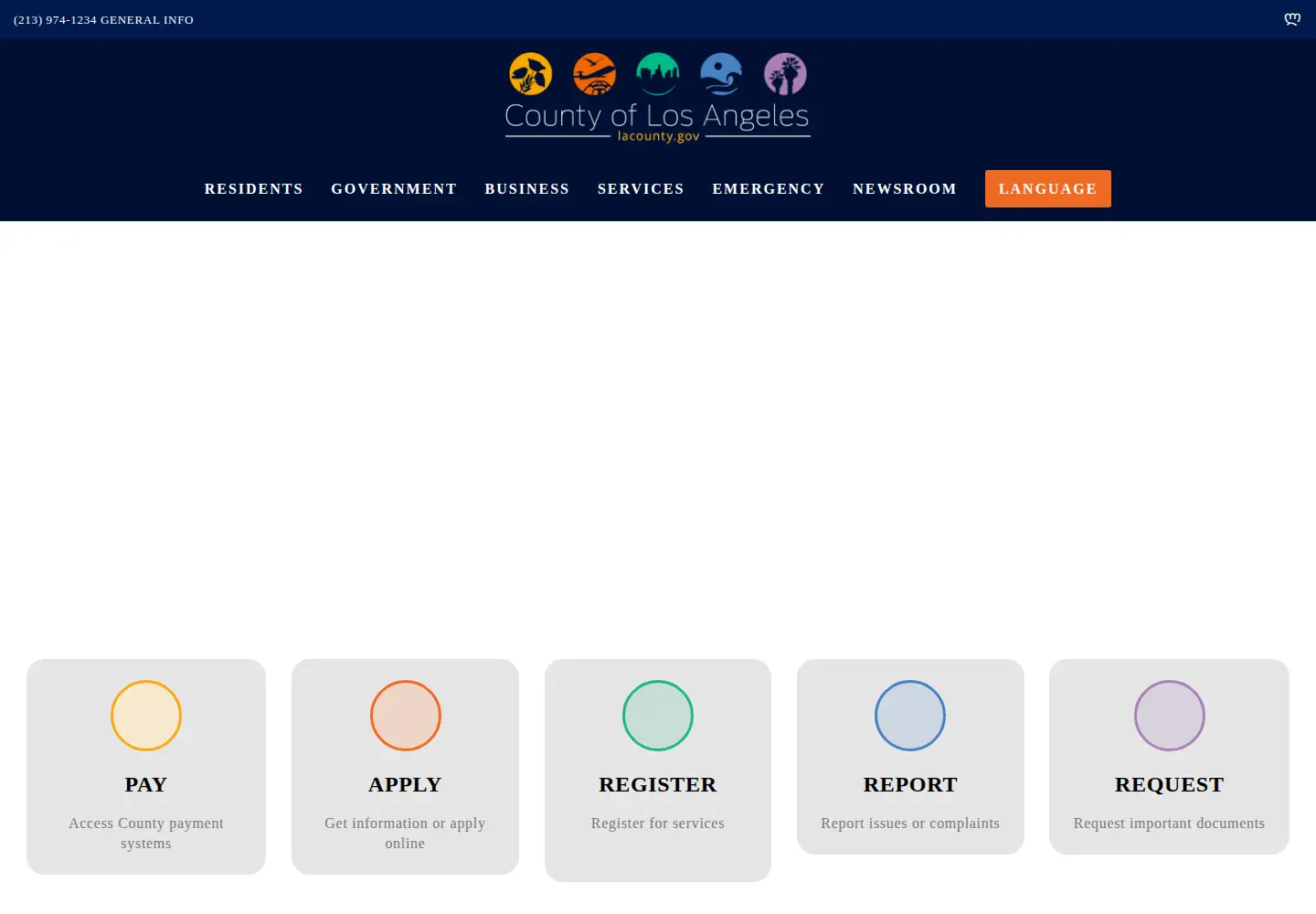Click "Report issues or complaints" text
Image resolution: width=1316 pixels, height=914 pixels.
(910, 824)
